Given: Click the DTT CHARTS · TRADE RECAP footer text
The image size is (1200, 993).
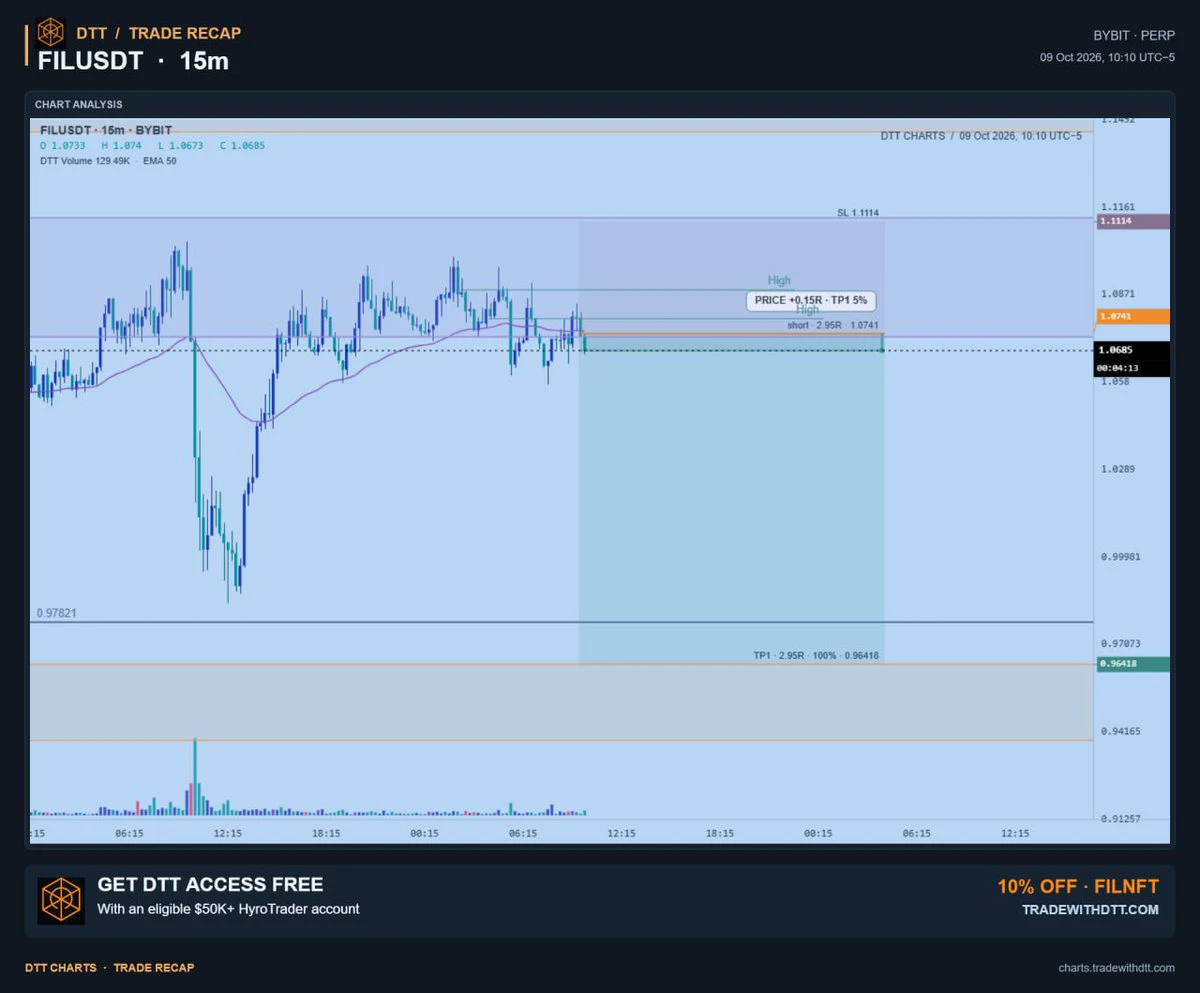Looking at the screenshot, I should coord(110,968).
